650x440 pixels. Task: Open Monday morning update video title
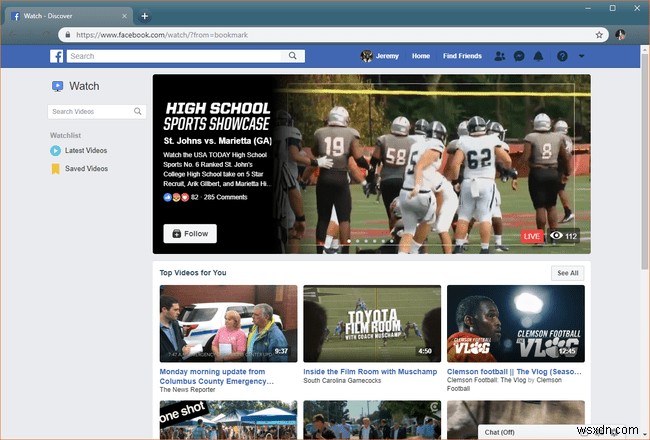click(x=216, y=377)
